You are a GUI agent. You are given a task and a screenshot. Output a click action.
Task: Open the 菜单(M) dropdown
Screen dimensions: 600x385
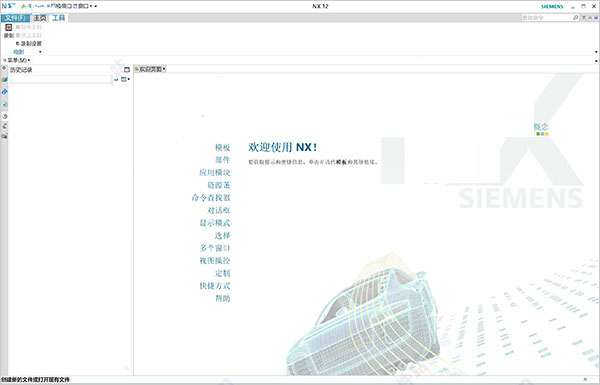[17, 60]
